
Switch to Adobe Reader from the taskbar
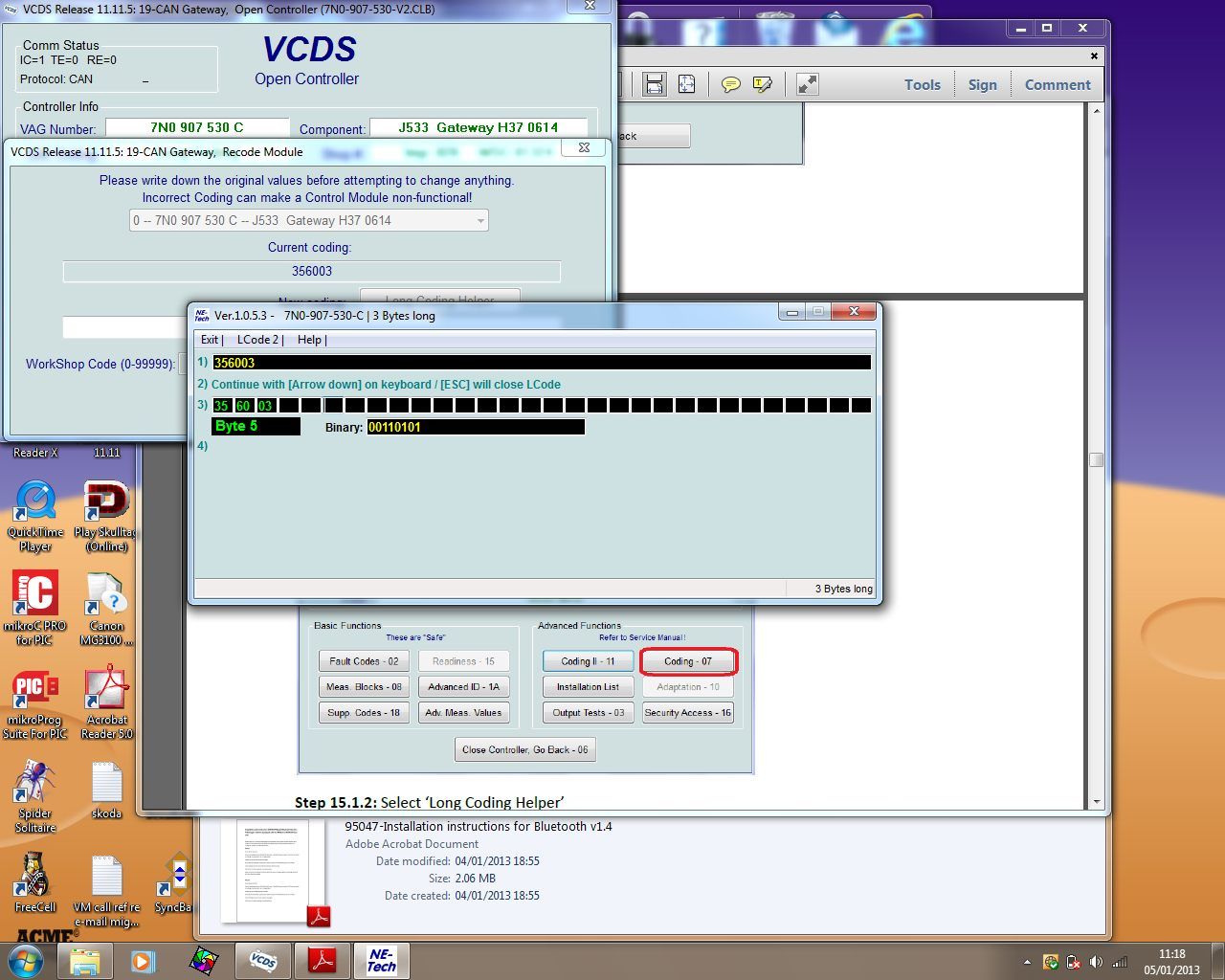pyautogui.click(x=323, y=961)
